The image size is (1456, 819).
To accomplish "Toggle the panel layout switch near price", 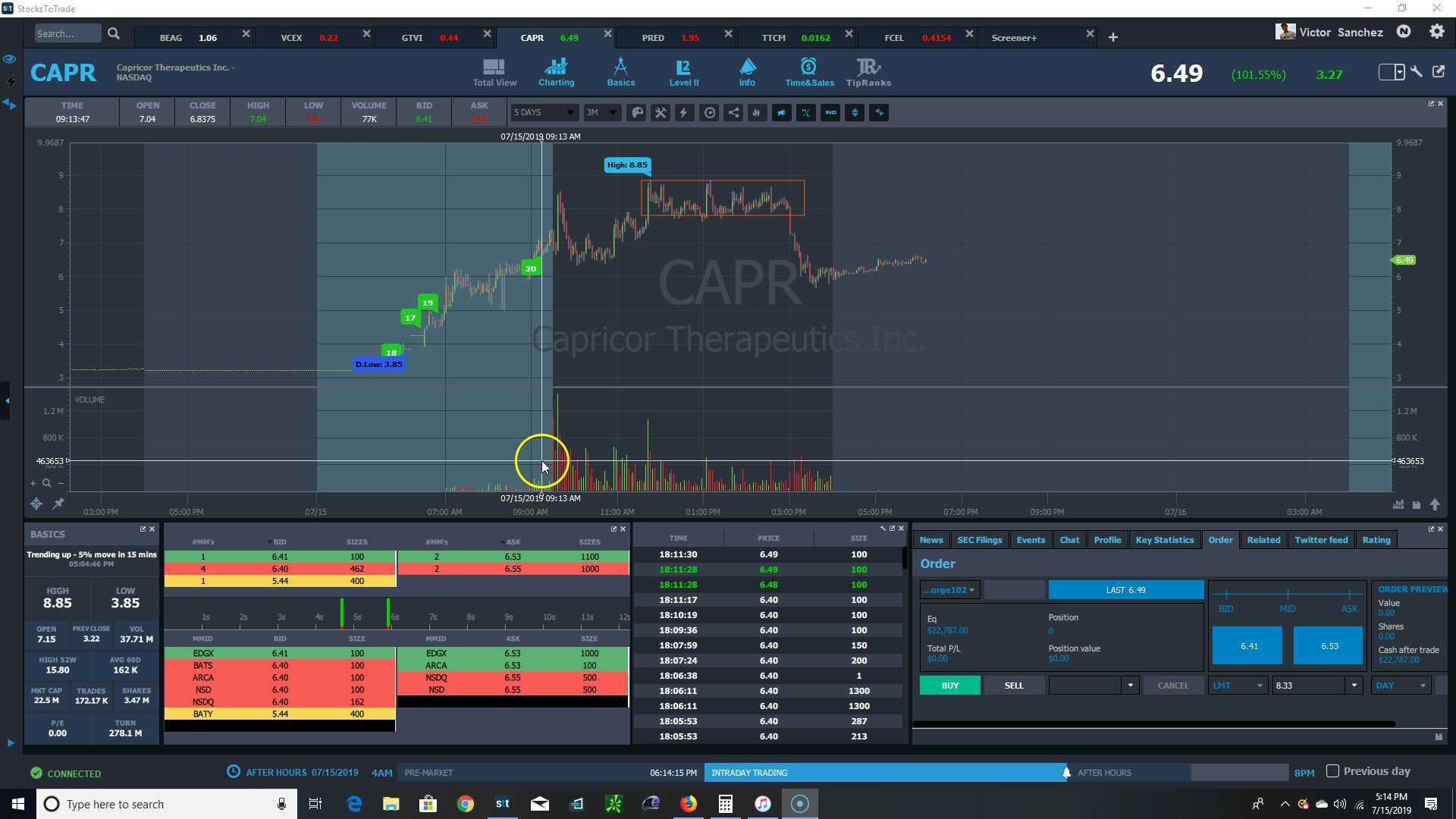I will tap(1391, 72).
